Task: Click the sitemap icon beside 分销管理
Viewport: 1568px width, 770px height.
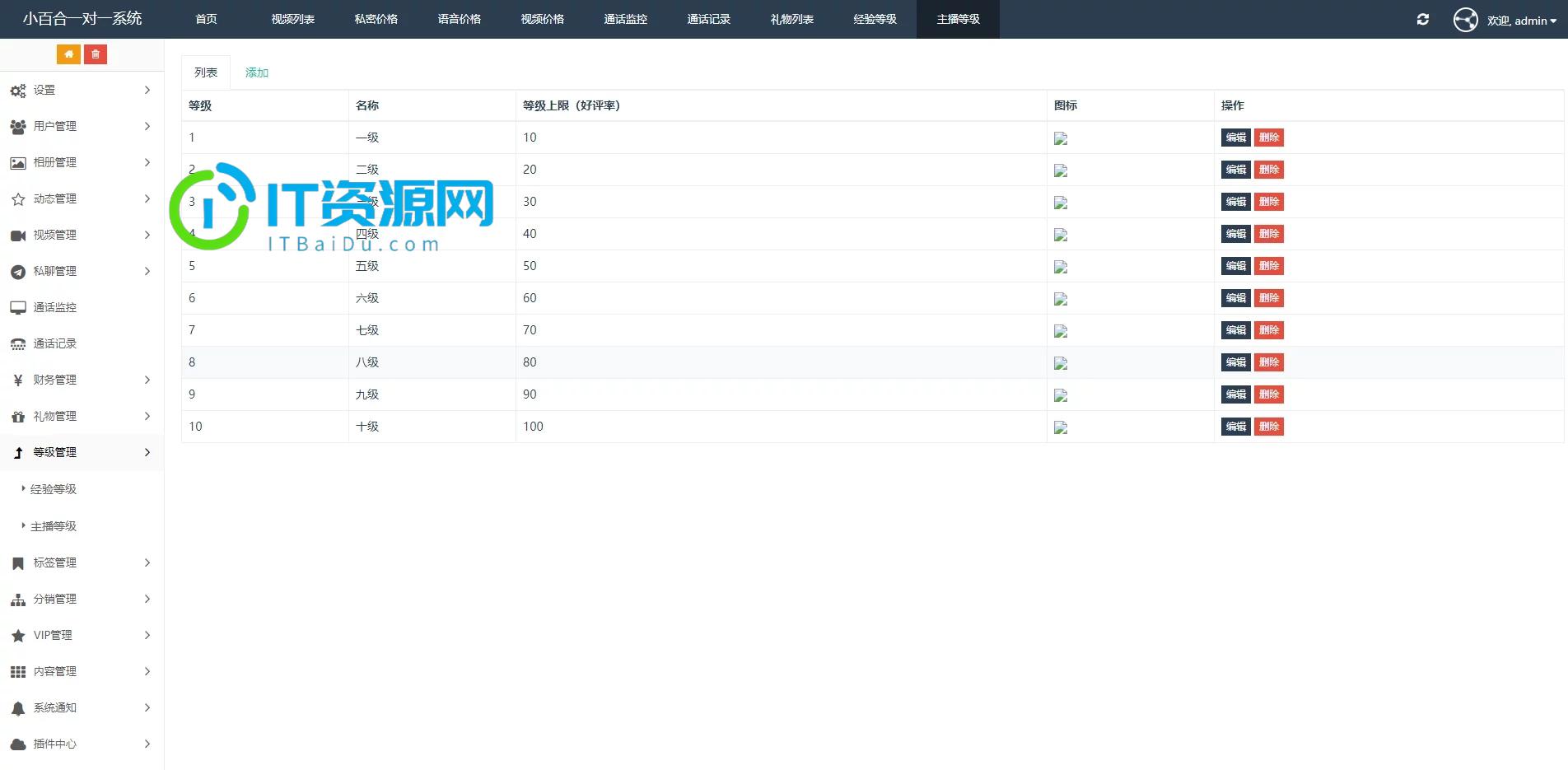Action: click(x=18, y=600)
